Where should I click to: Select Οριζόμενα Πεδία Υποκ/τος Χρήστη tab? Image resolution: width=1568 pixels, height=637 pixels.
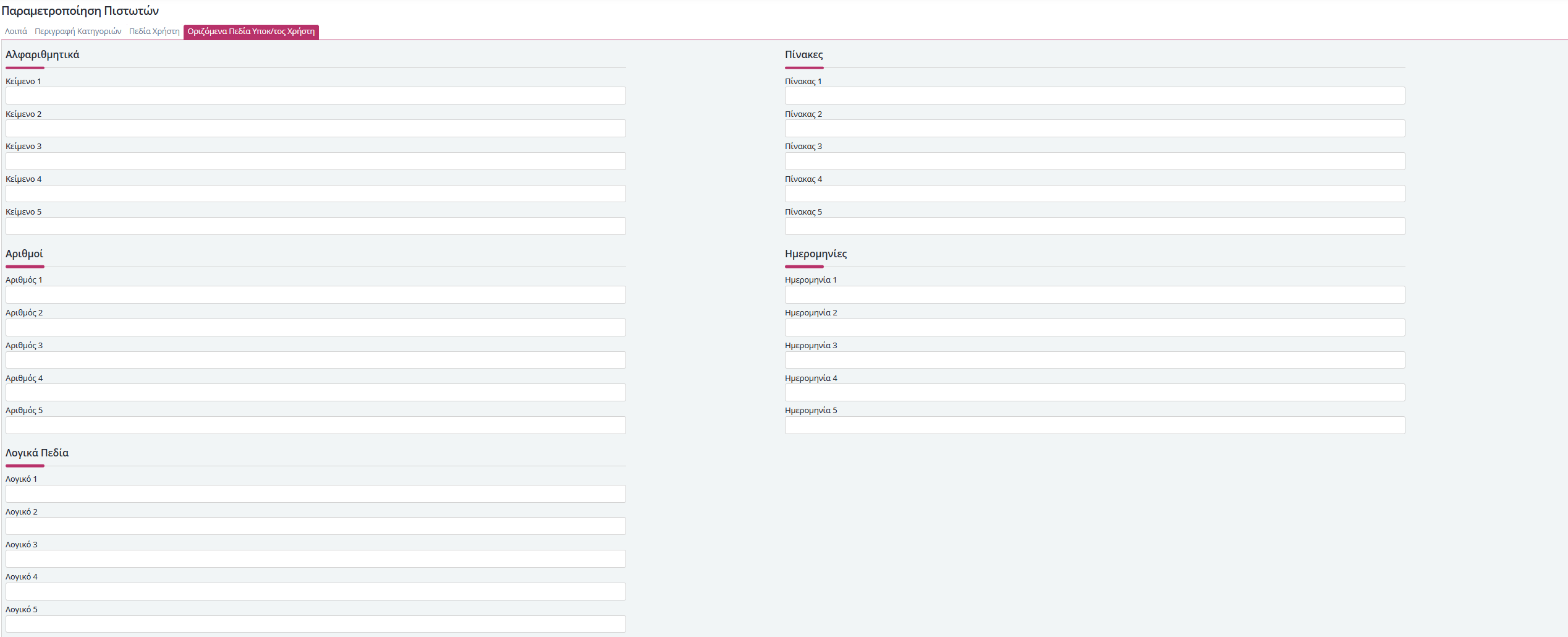(251, 32)
